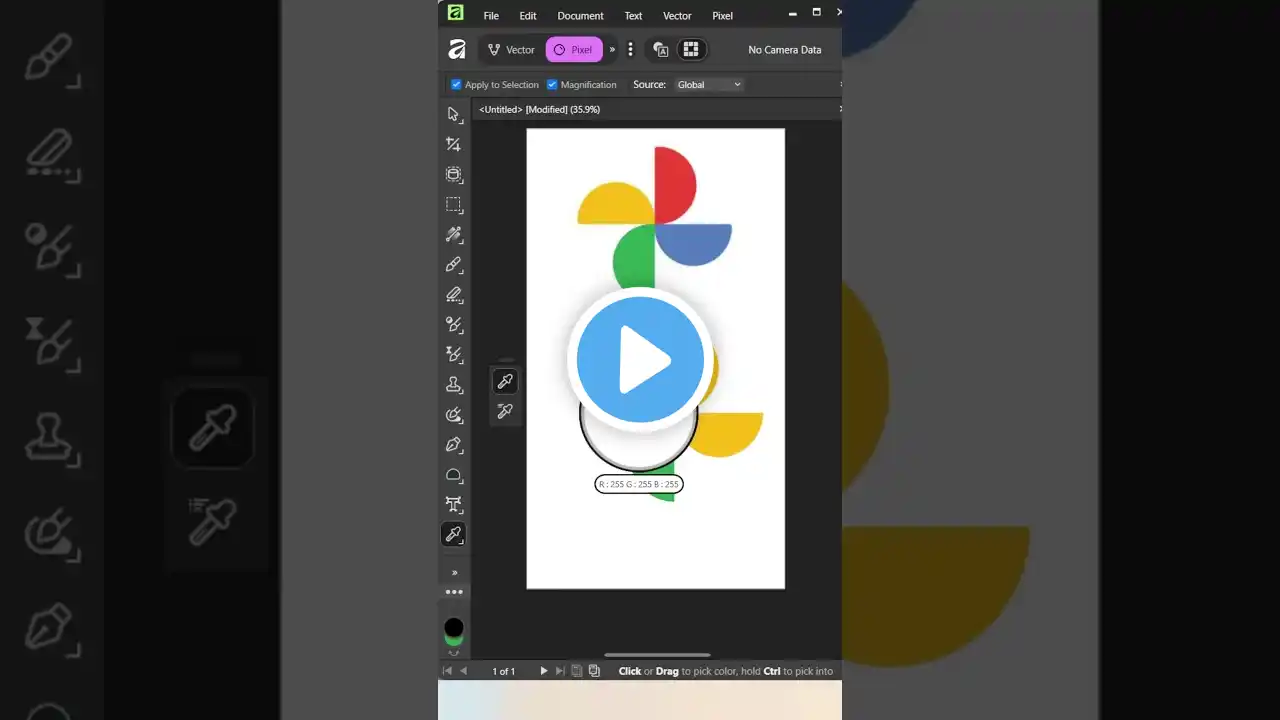Viewport: 1280px width, 720px height.
Task: Open the persona overflow chevron
Action: 611,48
